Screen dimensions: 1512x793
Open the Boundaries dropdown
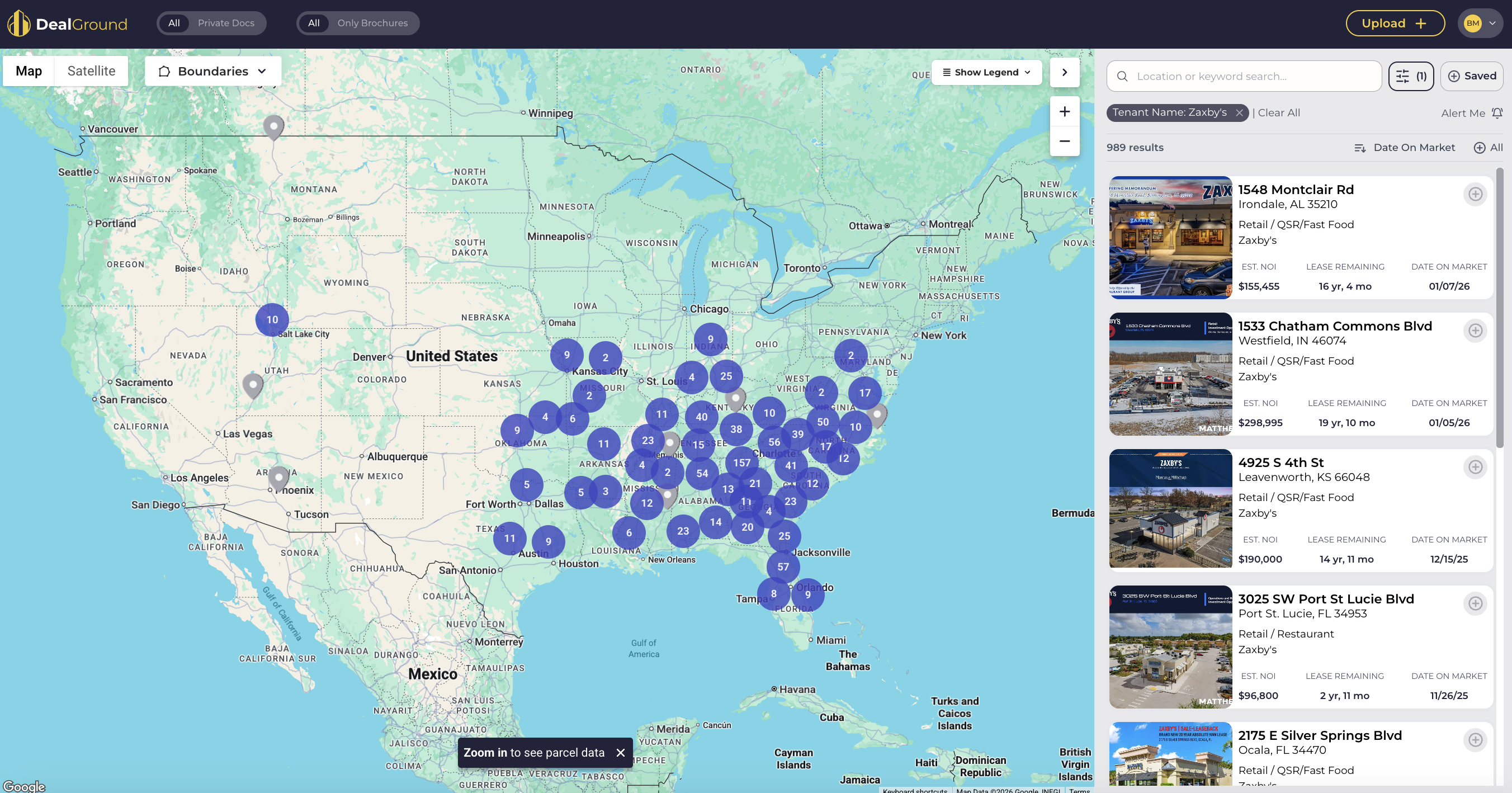pyautogui.click(x=213, y=71)
